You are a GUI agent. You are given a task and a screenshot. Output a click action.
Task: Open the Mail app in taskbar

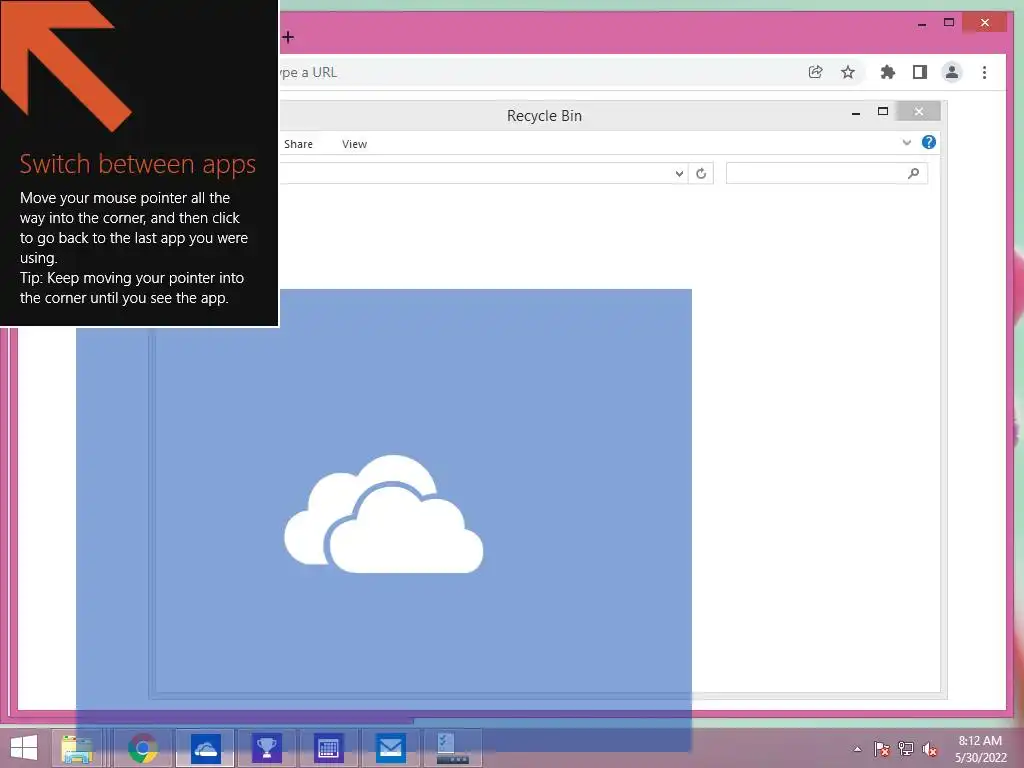[391, 748]
